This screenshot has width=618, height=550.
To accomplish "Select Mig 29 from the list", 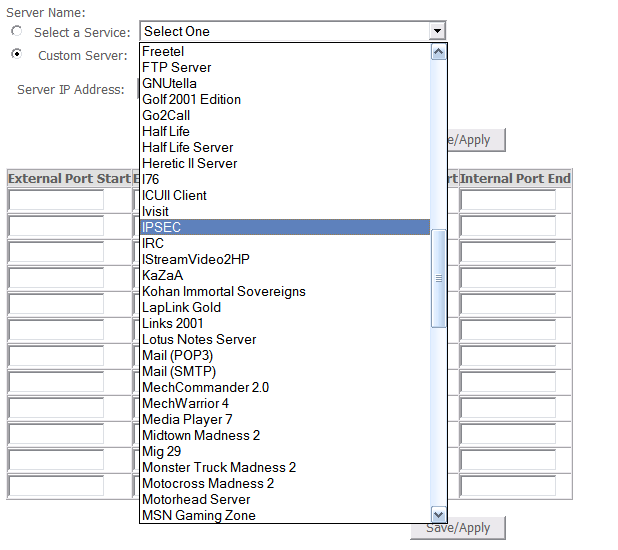I will pyautogui.click(x=285, y=451).
